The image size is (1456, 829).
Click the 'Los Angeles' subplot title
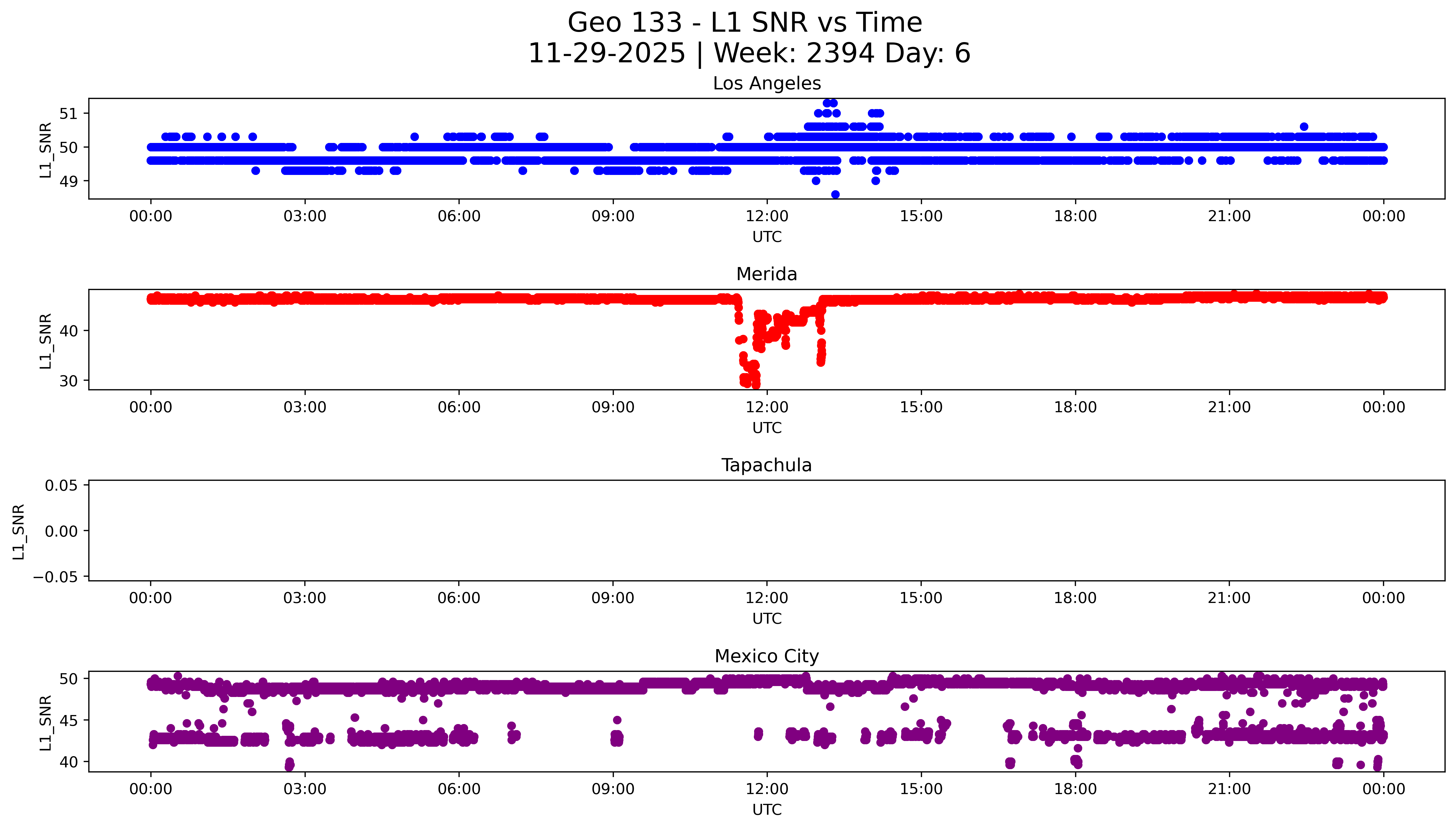(x=766, y=84)
